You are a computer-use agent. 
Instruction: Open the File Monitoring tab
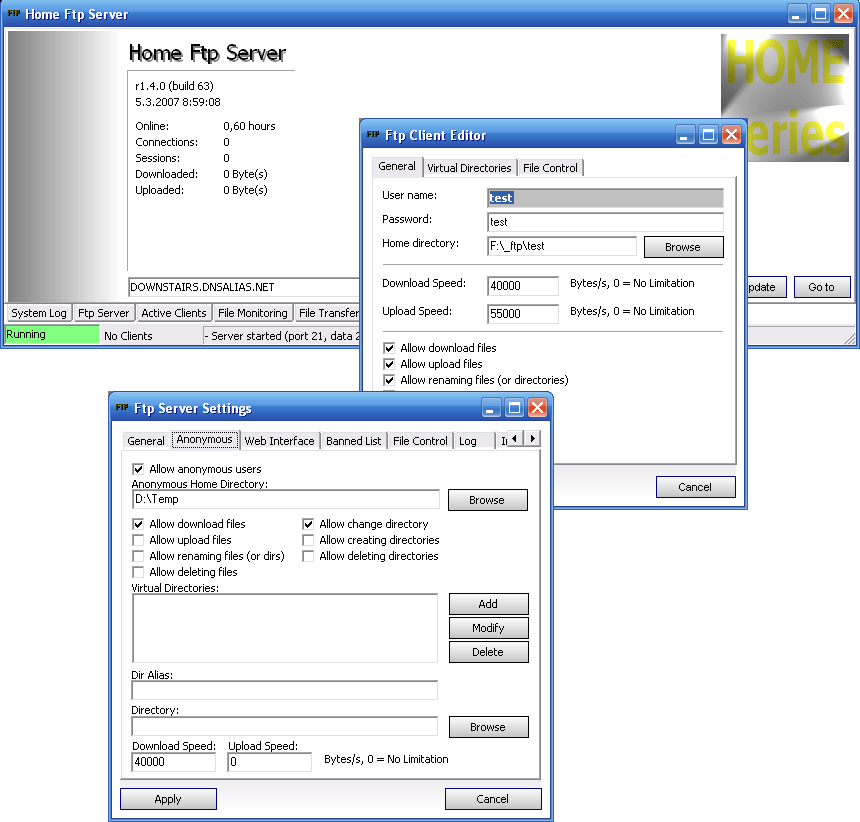(x=252, y=313)
